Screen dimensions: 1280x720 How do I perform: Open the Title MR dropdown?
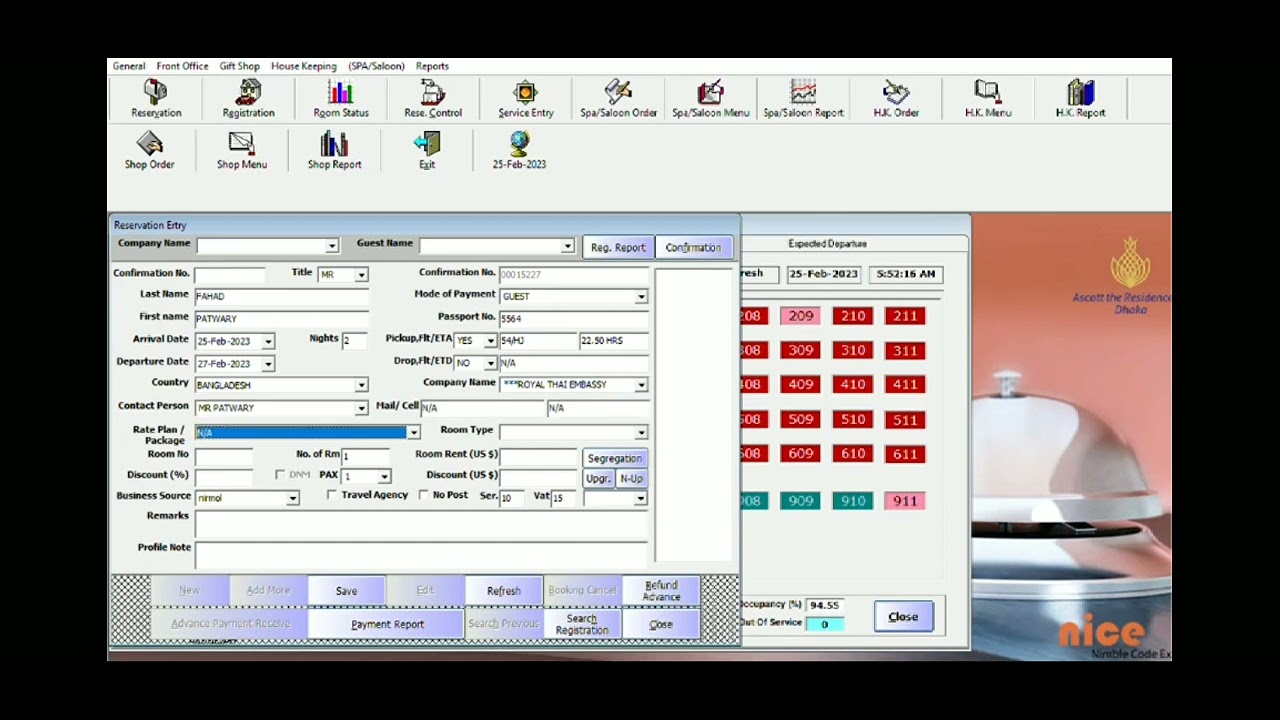pyautogui.click(x=361, y=274)
